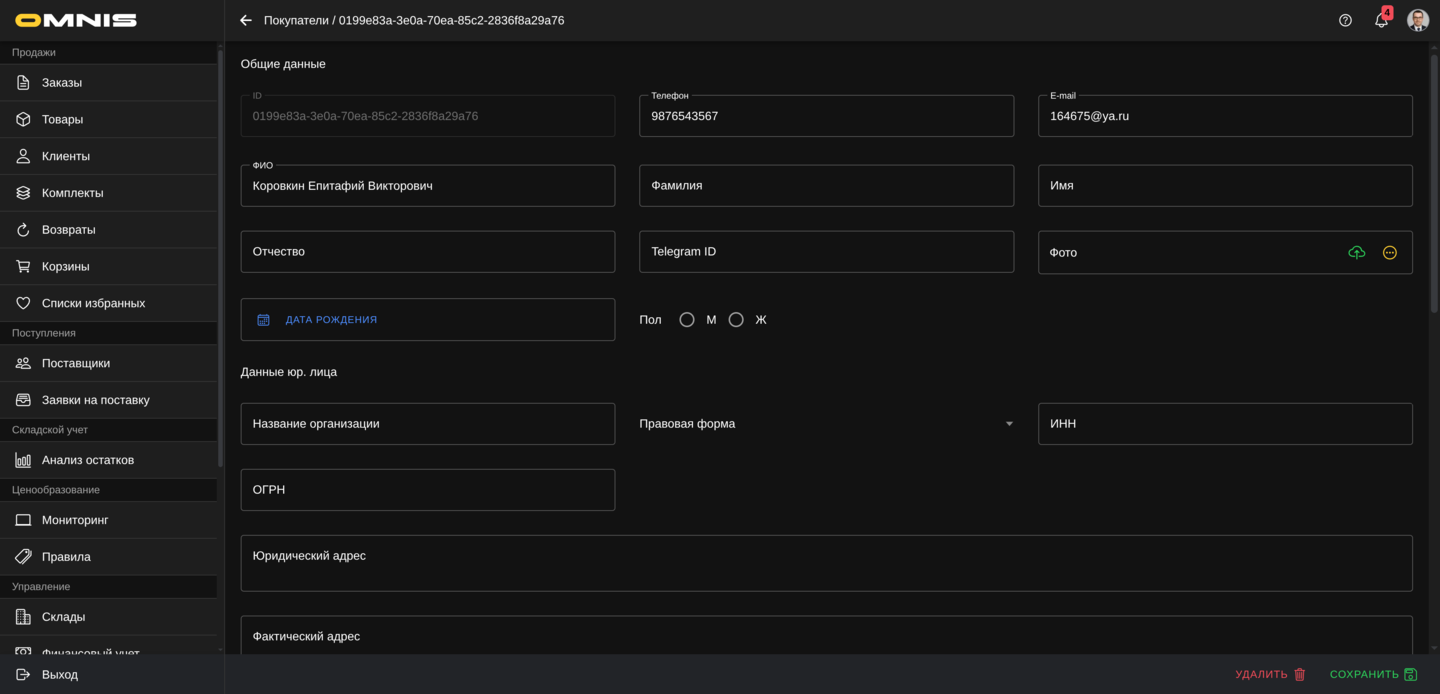Image resolution: width=1440 pixels, height=694 pixels.
Task: Click the back arrow next to Покупатели
Action: tap(246, 20)
